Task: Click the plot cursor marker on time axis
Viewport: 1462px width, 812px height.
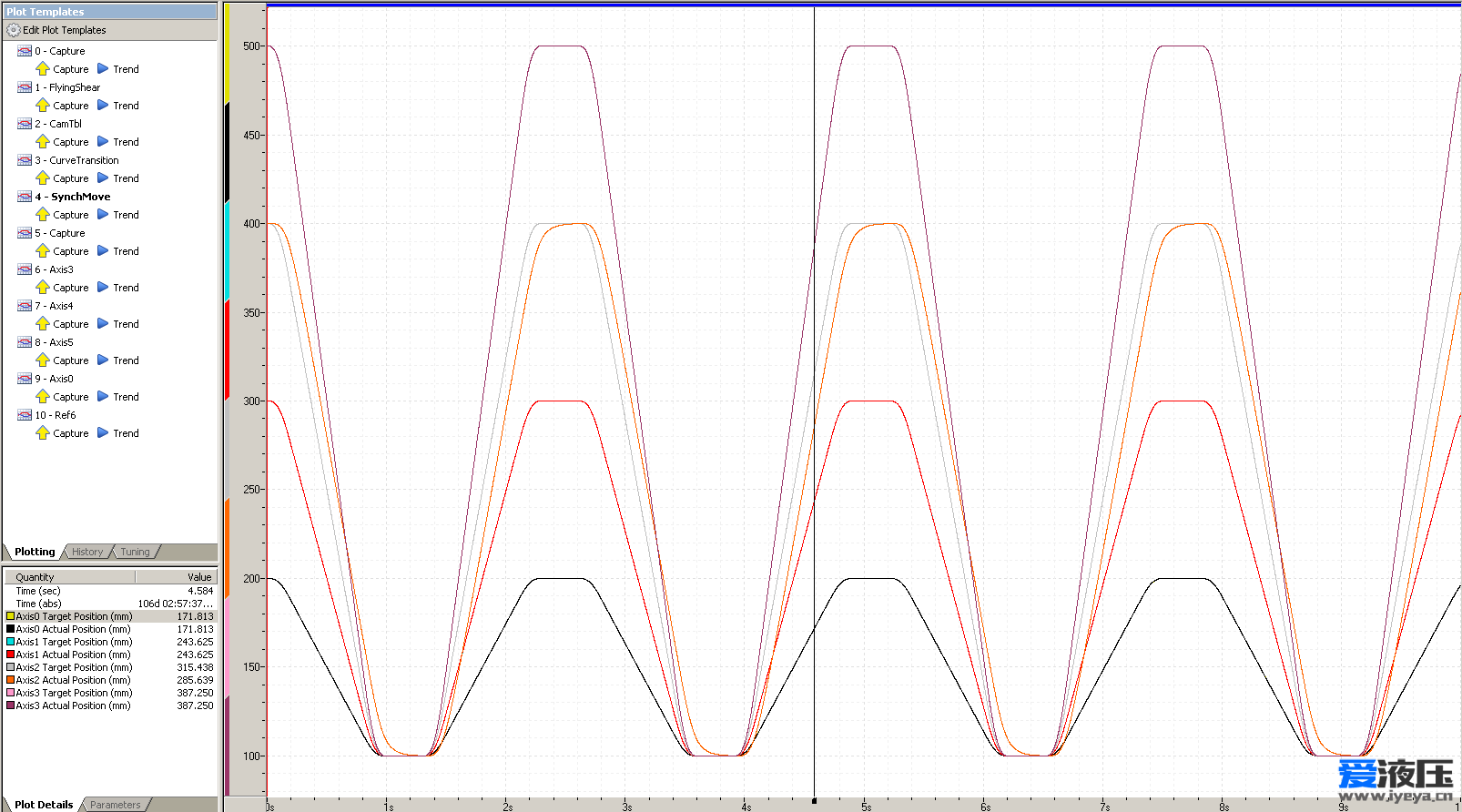Action: tap(814, 801)
